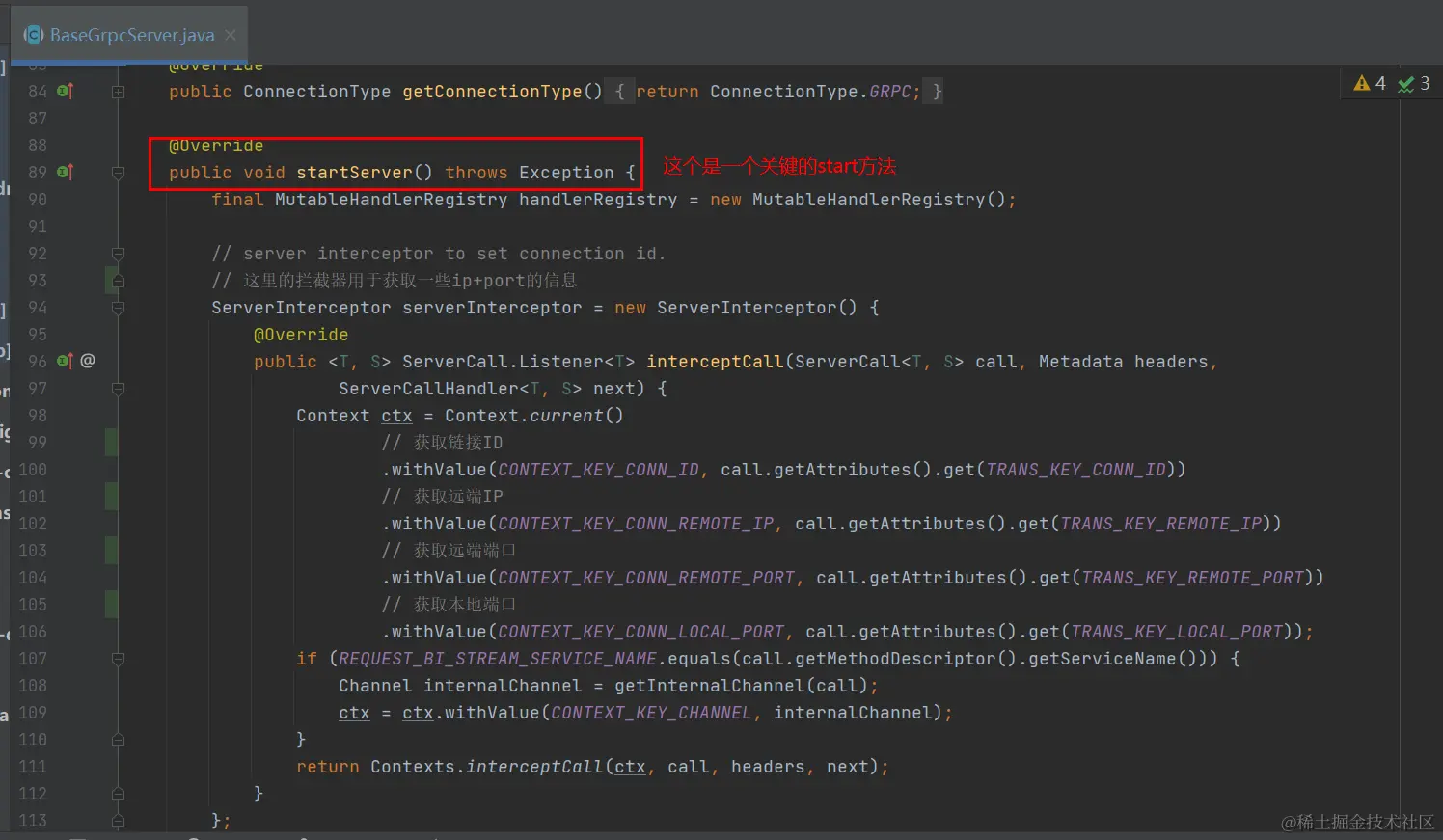Click the green change marker on line 105
Viewport: 1443px width, 840px height.
111,605
